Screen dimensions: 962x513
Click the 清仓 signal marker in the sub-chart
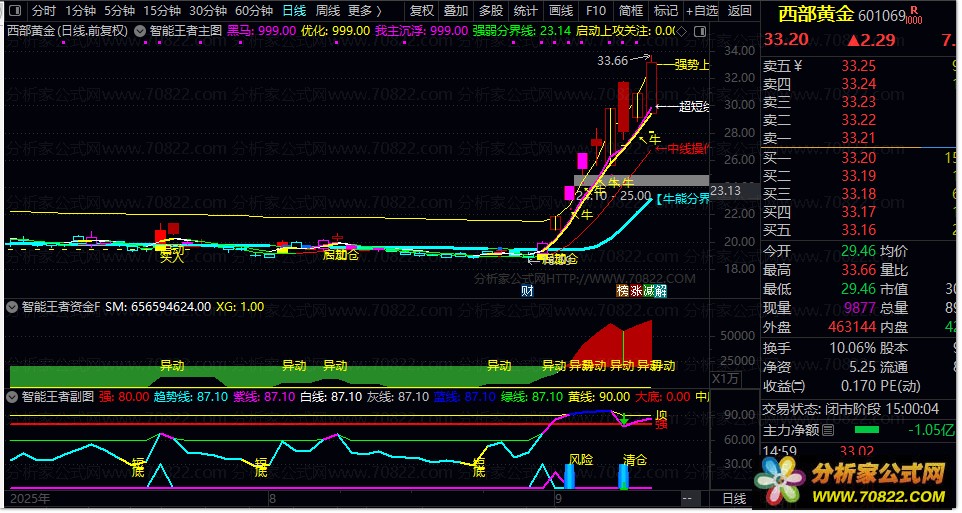tap(634, 459)
